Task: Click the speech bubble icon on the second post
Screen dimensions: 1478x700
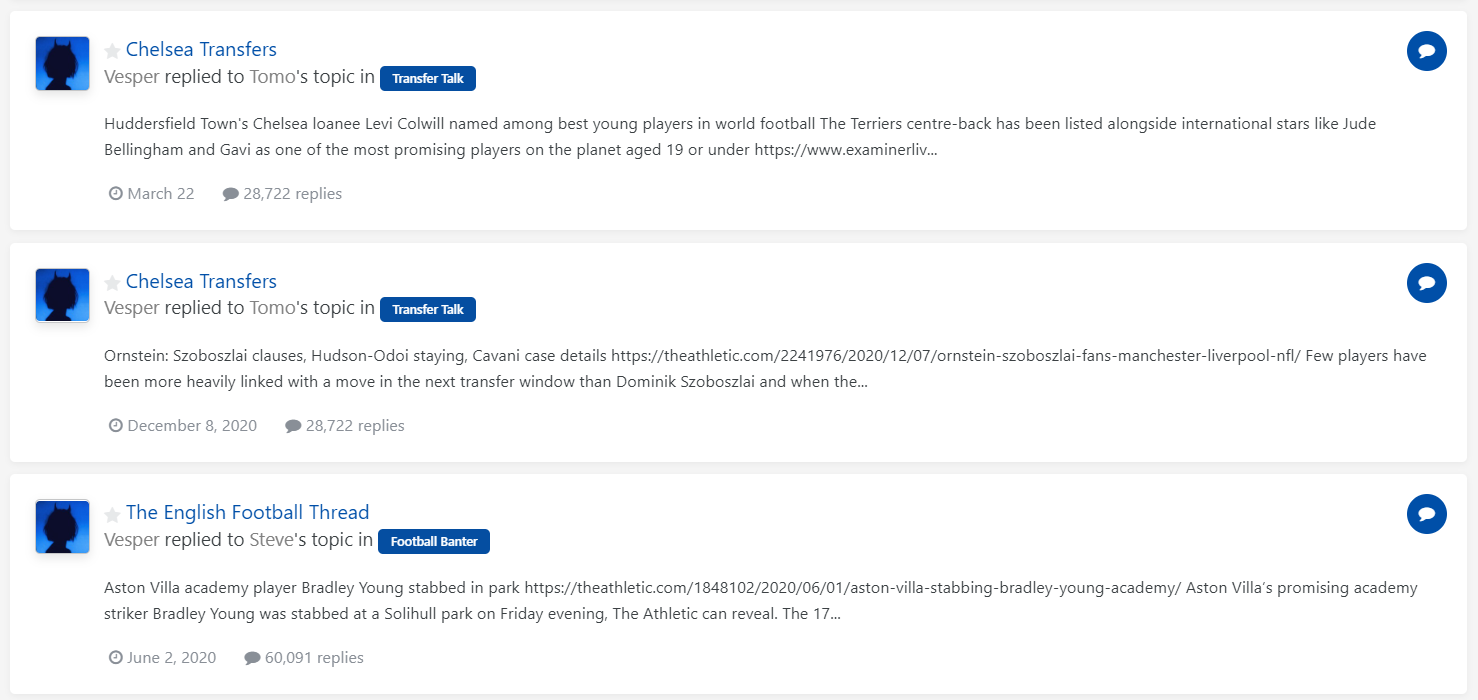Action: (1426, 283)
